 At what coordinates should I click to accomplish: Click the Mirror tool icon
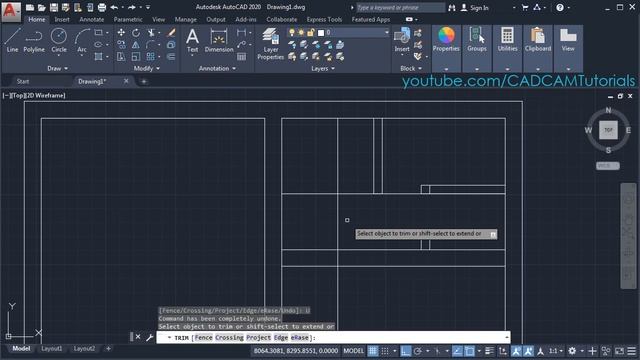136,44
